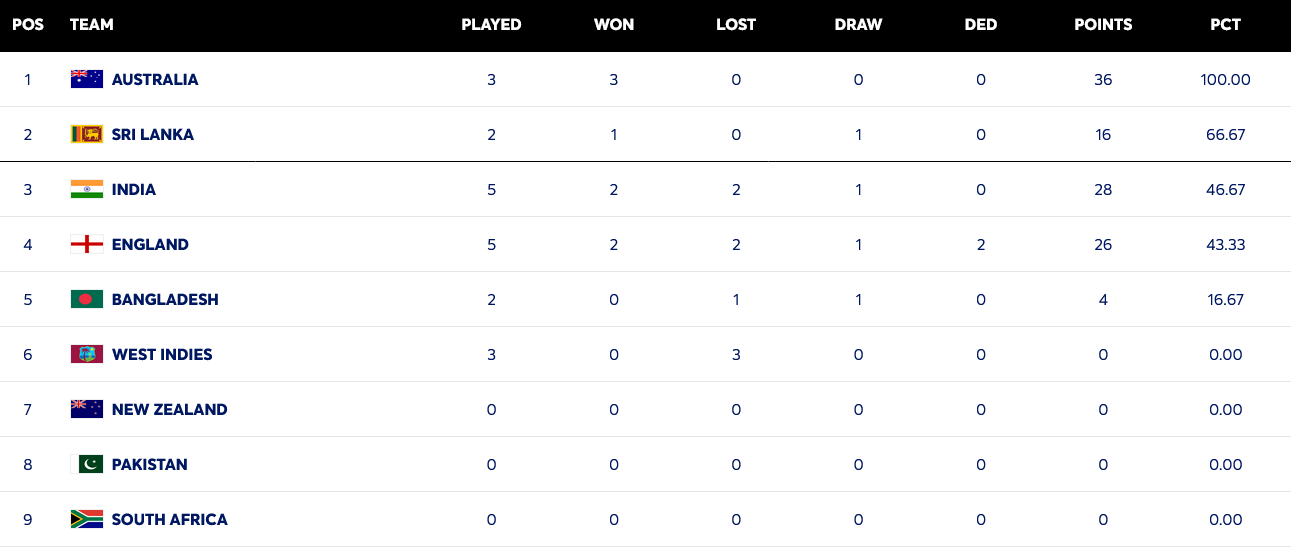
Task: Click the POINTS column header
Action: [x=1103, y=24]
